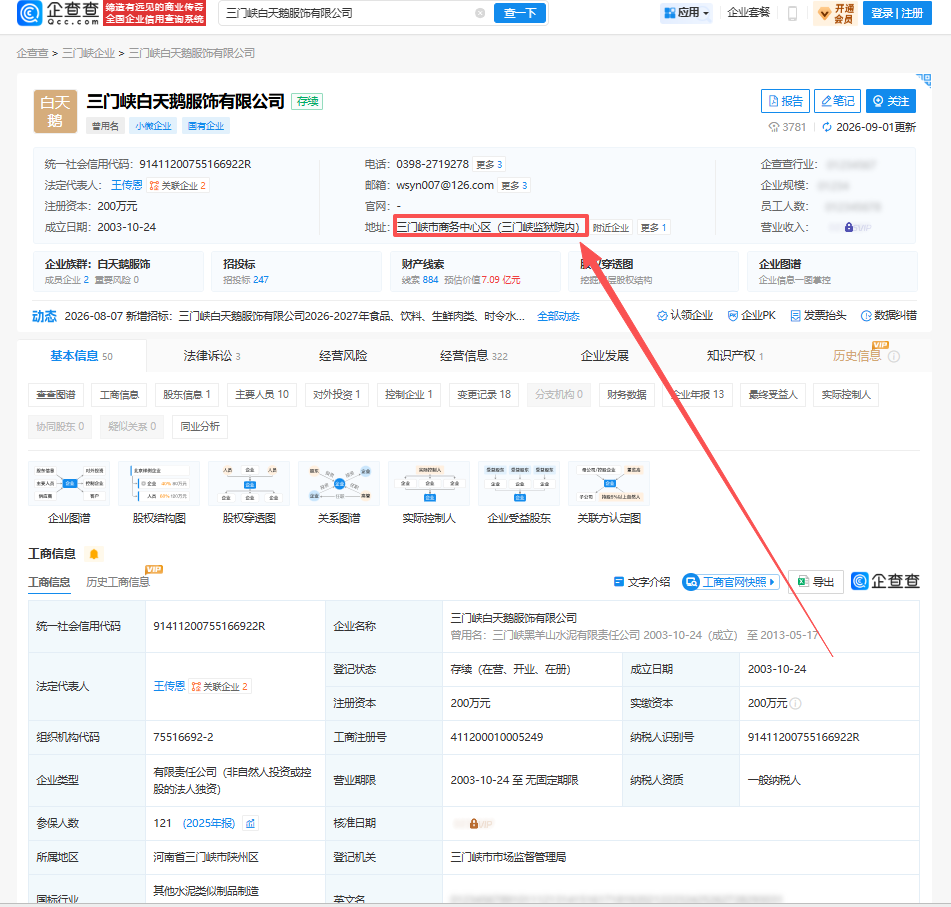Image resolution: width=951 pixels, height=907 pixels.
Task: Open 关联企业 2 tag in header
Action: tap(178, 186)
